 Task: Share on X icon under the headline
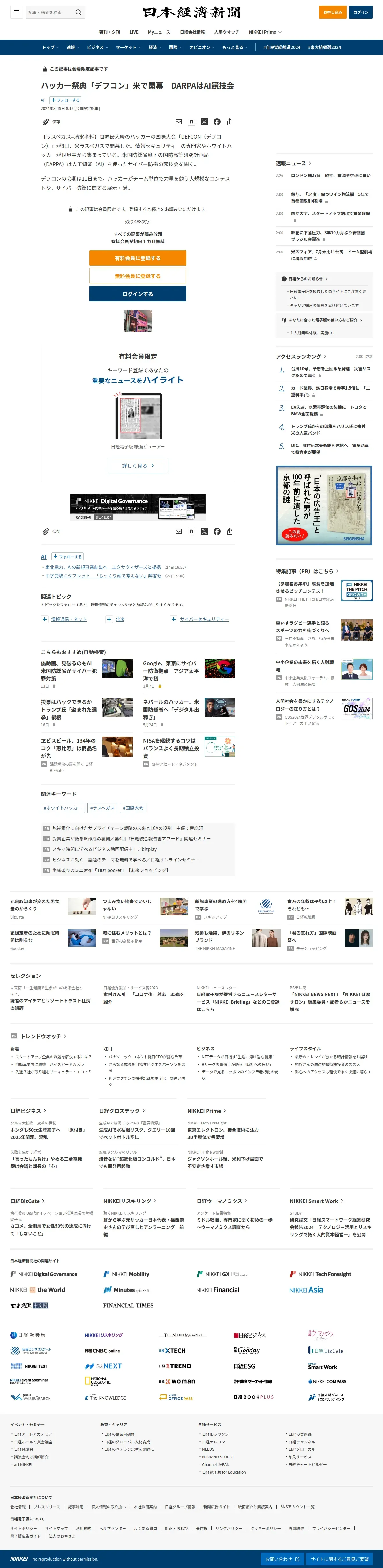(204, 122)
